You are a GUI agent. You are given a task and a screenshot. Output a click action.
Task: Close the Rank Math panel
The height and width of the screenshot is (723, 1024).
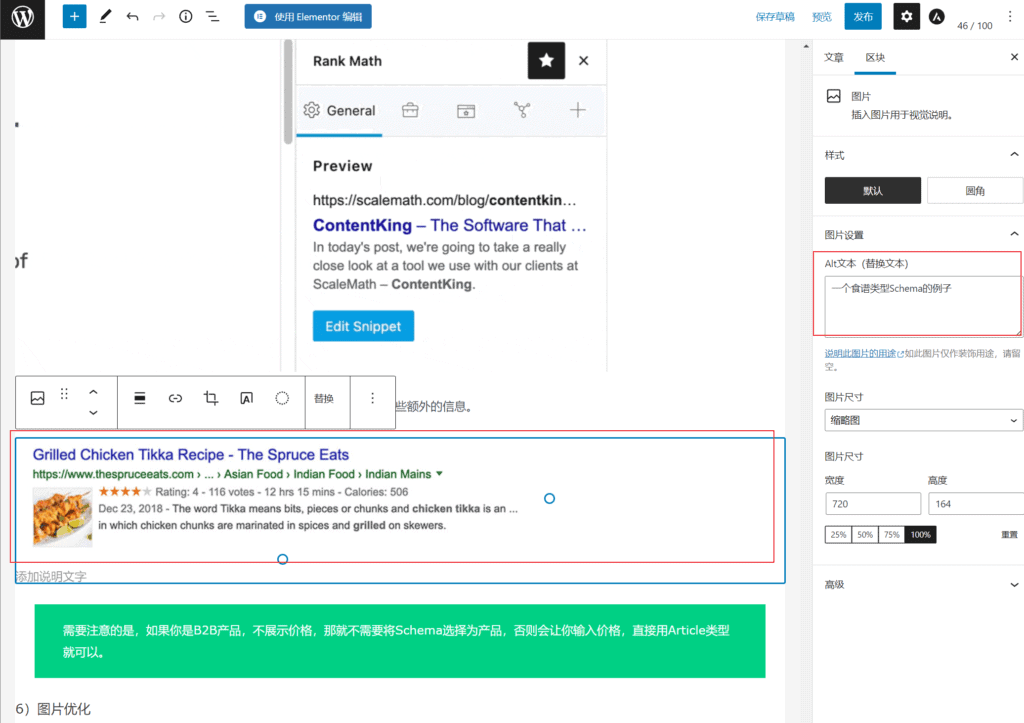point(583,61)
